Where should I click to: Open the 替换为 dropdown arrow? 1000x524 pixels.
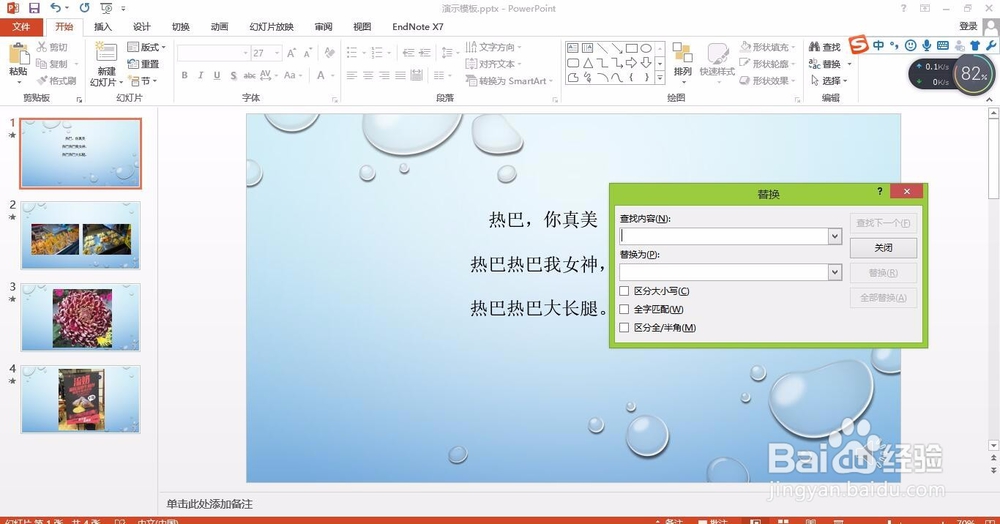(835, 273)
